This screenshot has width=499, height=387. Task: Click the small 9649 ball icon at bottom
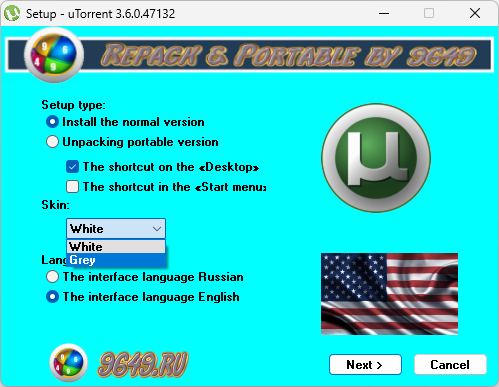[68, 363]
